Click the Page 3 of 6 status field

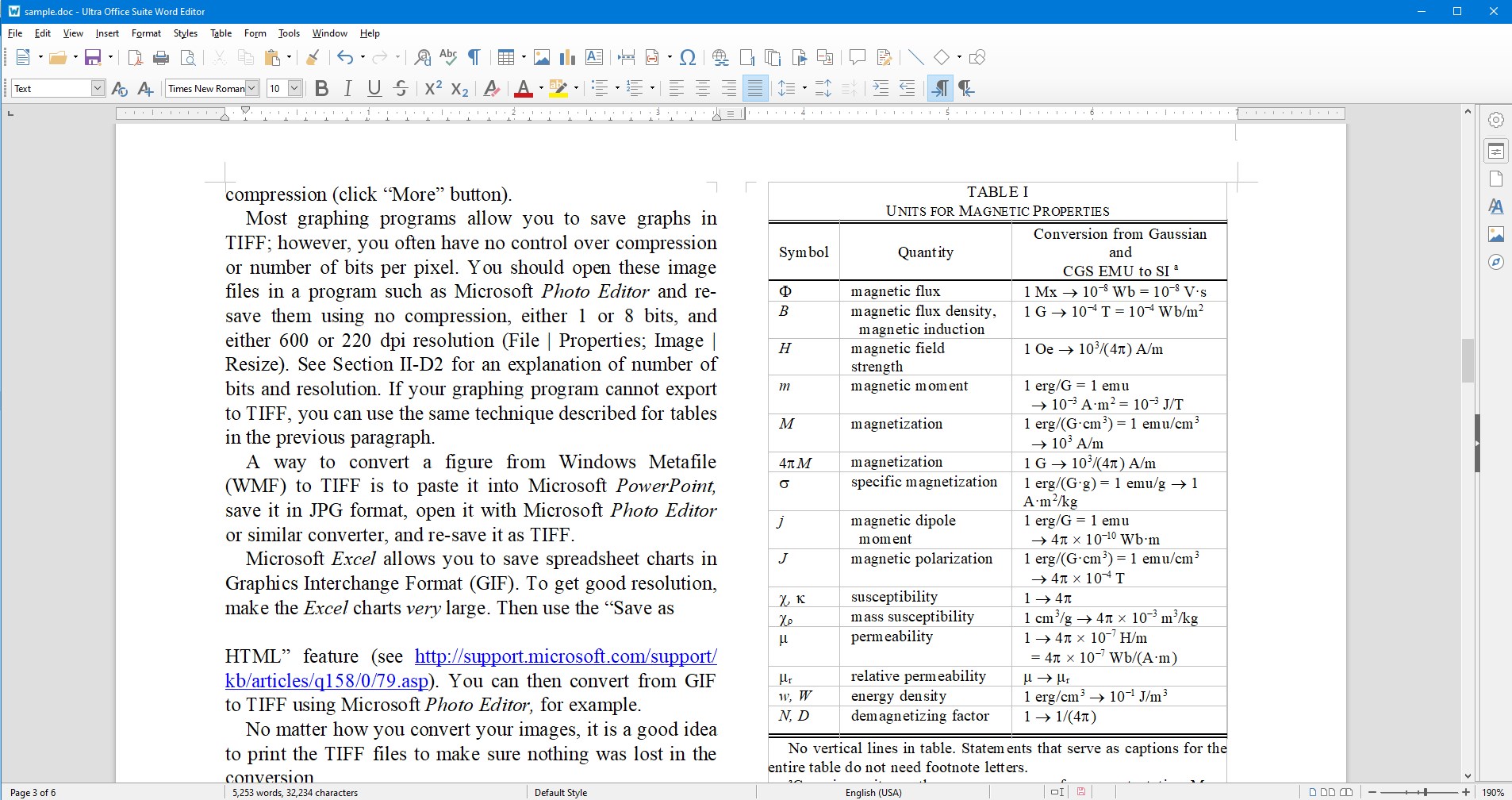point(33,792)
